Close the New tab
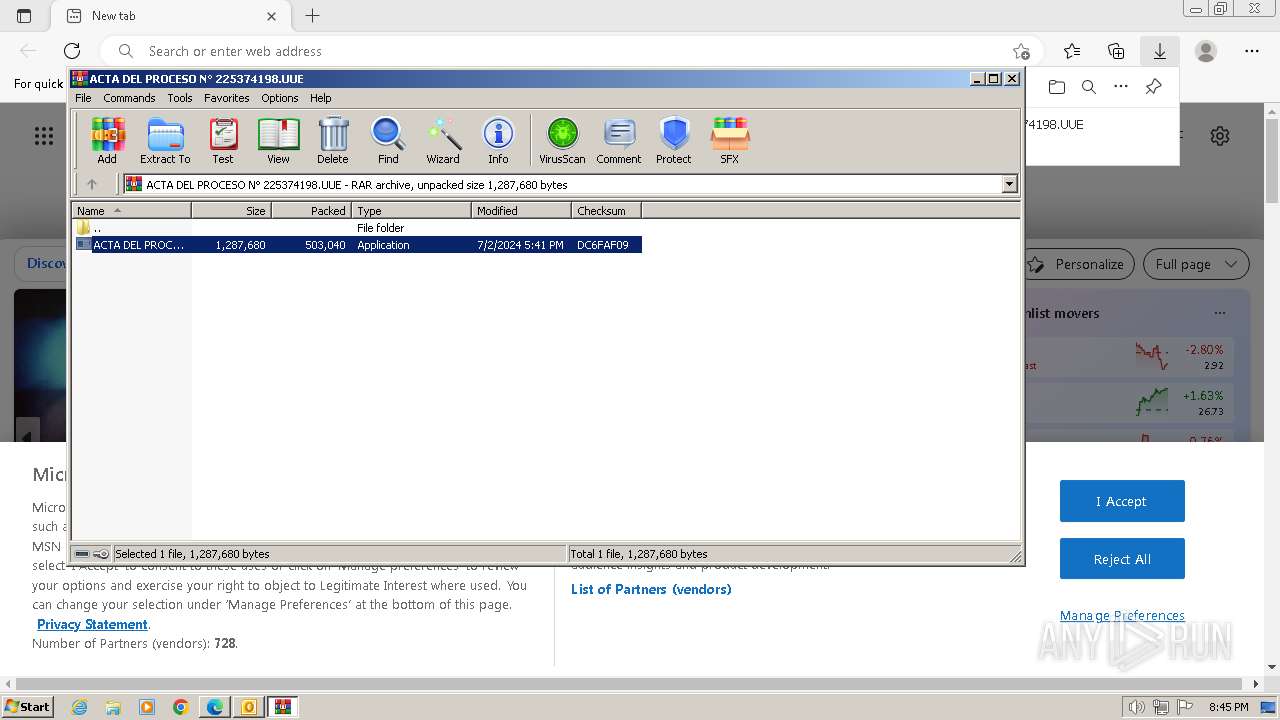Viewport: 1280px width, 720px height. tap(272, 16)
